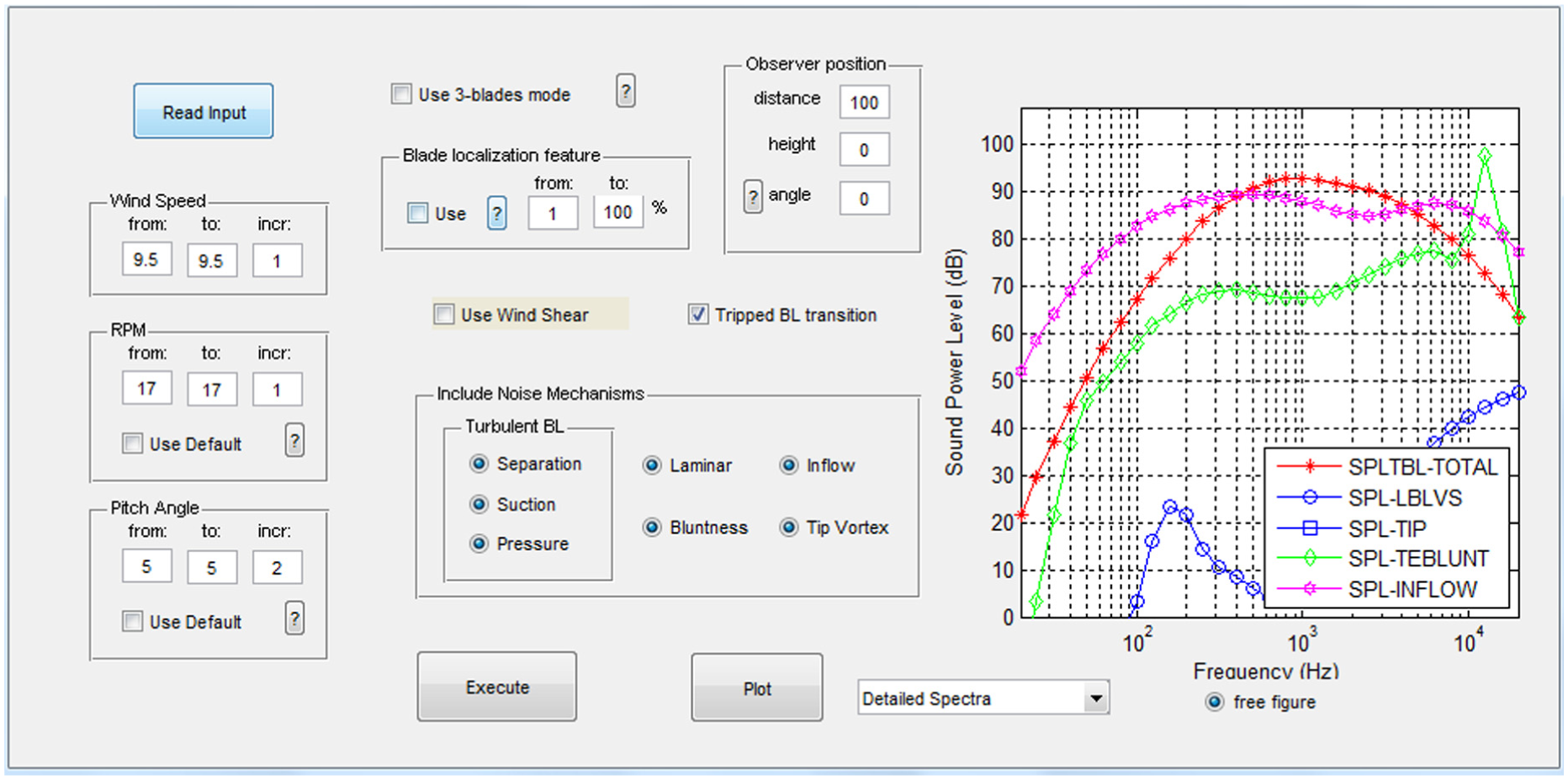Click Wind Speed from field
Viewport: 1568px width, 780px height.
click(x=146, y=260)
